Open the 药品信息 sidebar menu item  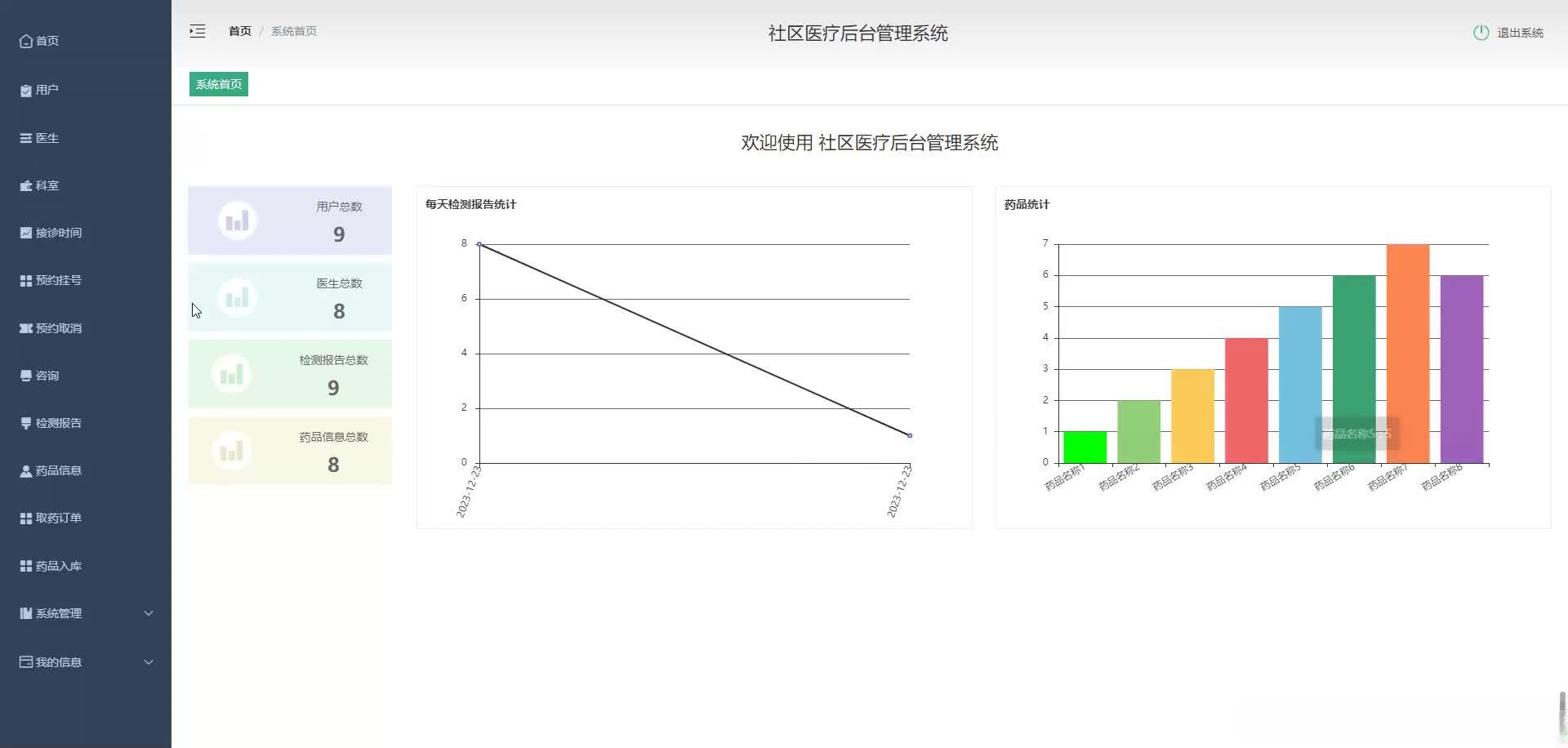pyautogui.click(x=86, y=470)
